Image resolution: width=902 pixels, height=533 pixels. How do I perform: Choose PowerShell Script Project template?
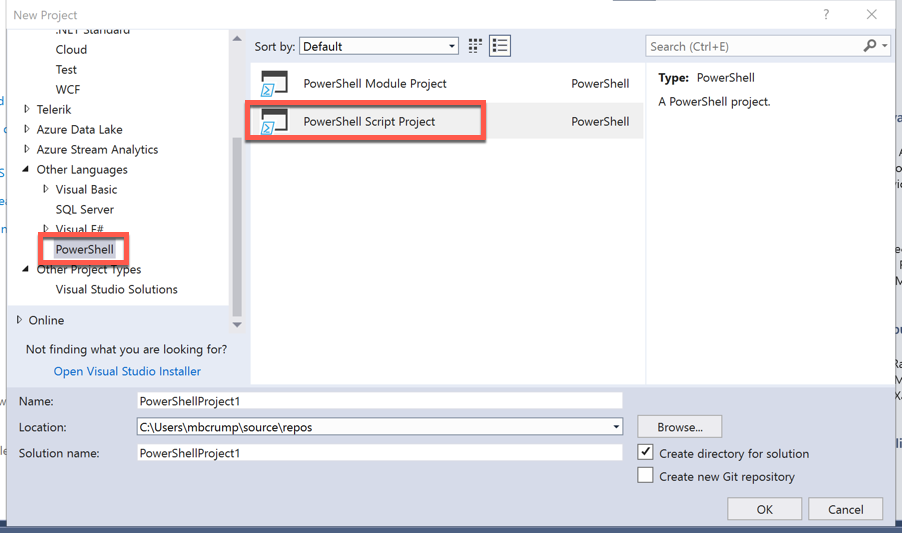(446, 121)
